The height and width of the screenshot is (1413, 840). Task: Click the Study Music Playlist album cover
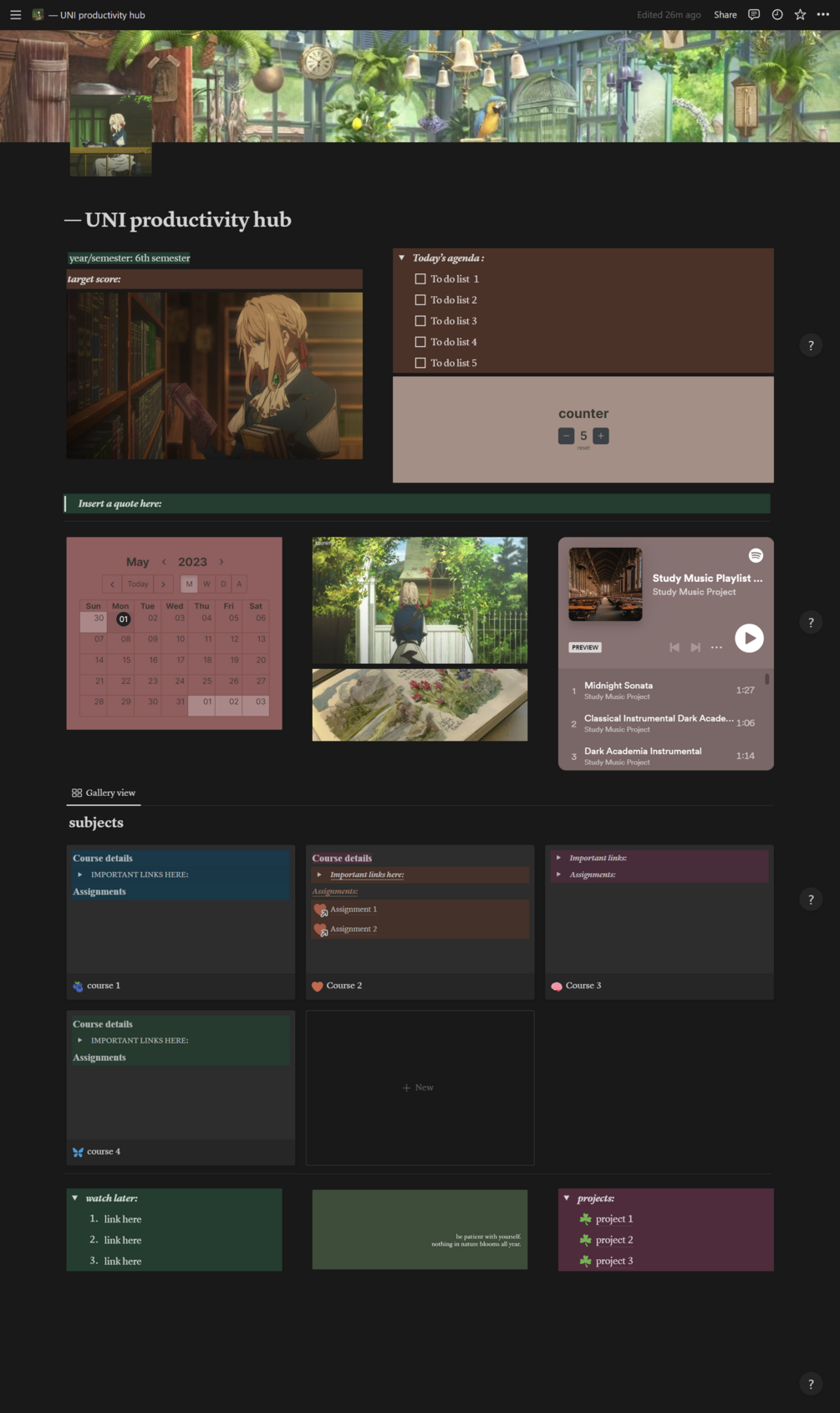pos(605,584)
